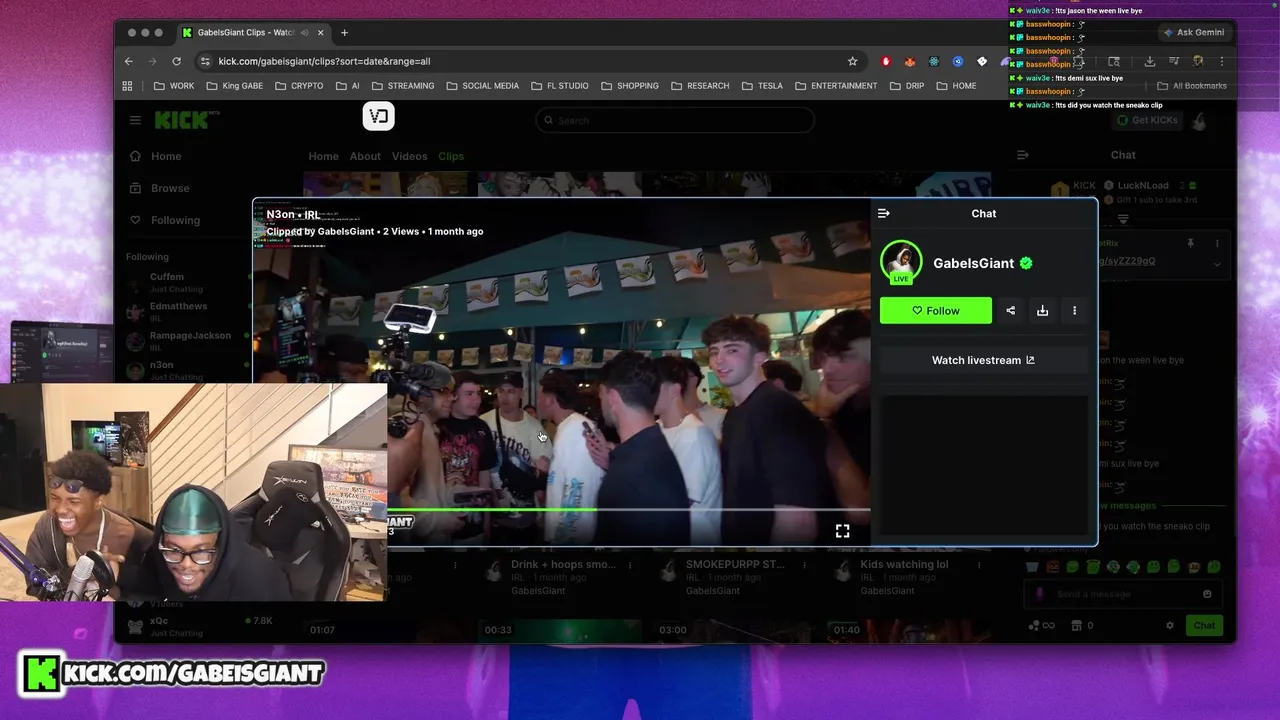Seek using the clip progress bar

[x=628, y=509]
